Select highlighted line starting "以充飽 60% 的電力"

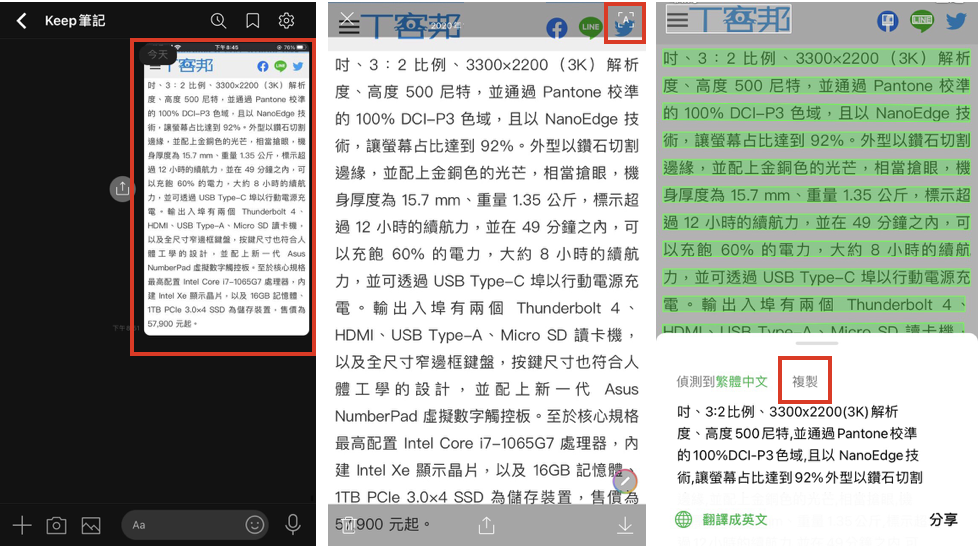pos(816,250)
